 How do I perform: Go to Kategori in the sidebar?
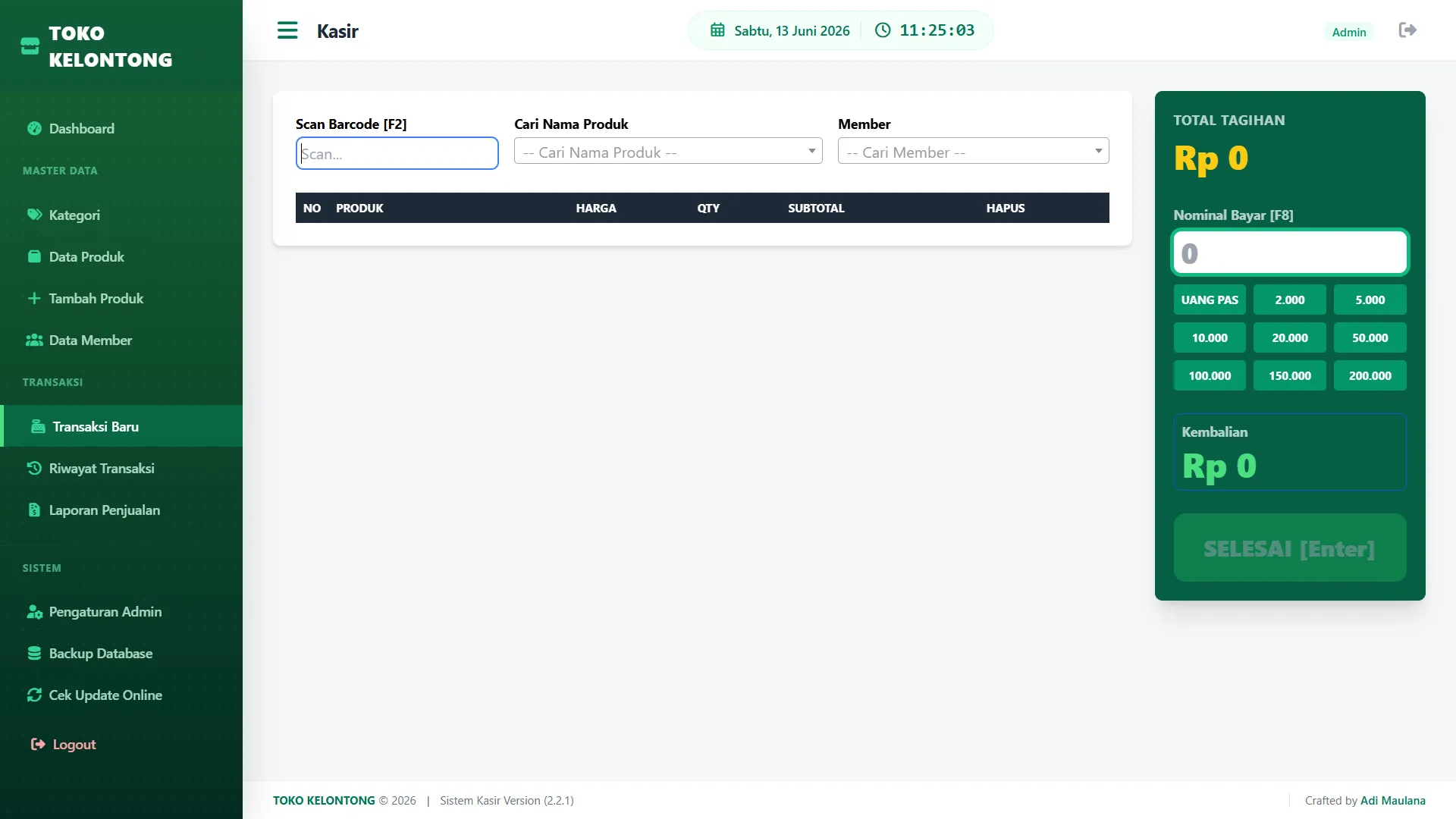coord(121,215)
